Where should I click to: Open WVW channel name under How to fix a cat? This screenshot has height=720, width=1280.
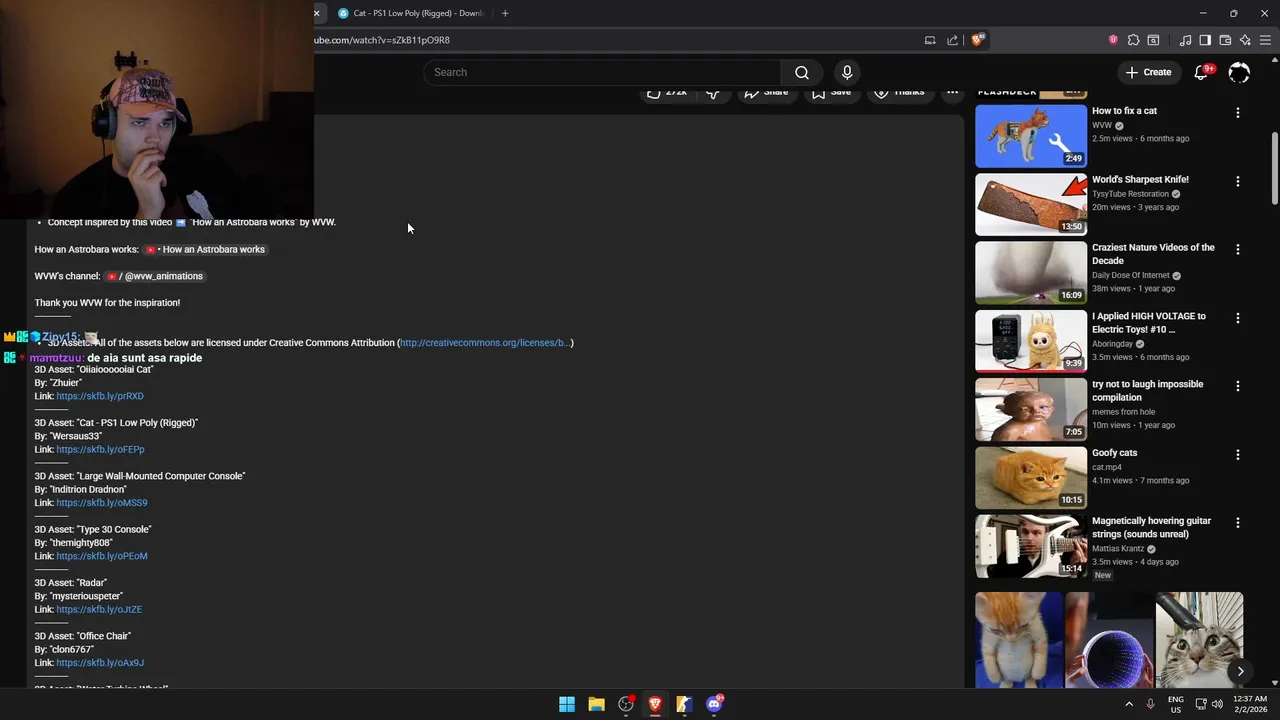[1102, 126]
